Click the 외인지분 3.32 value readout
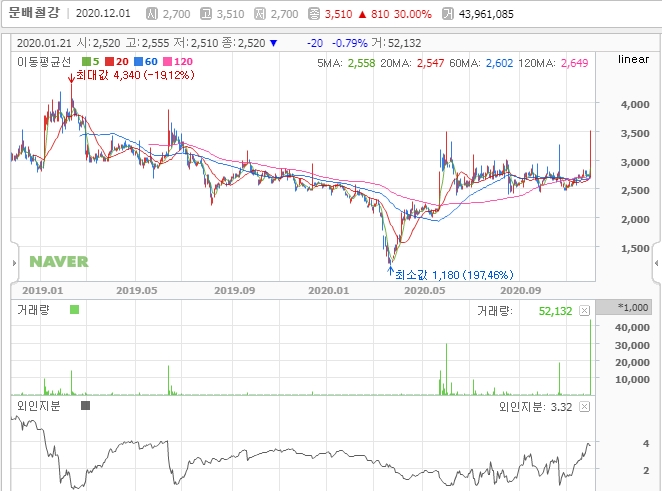The image size is (662, 491). pos(562,407)
